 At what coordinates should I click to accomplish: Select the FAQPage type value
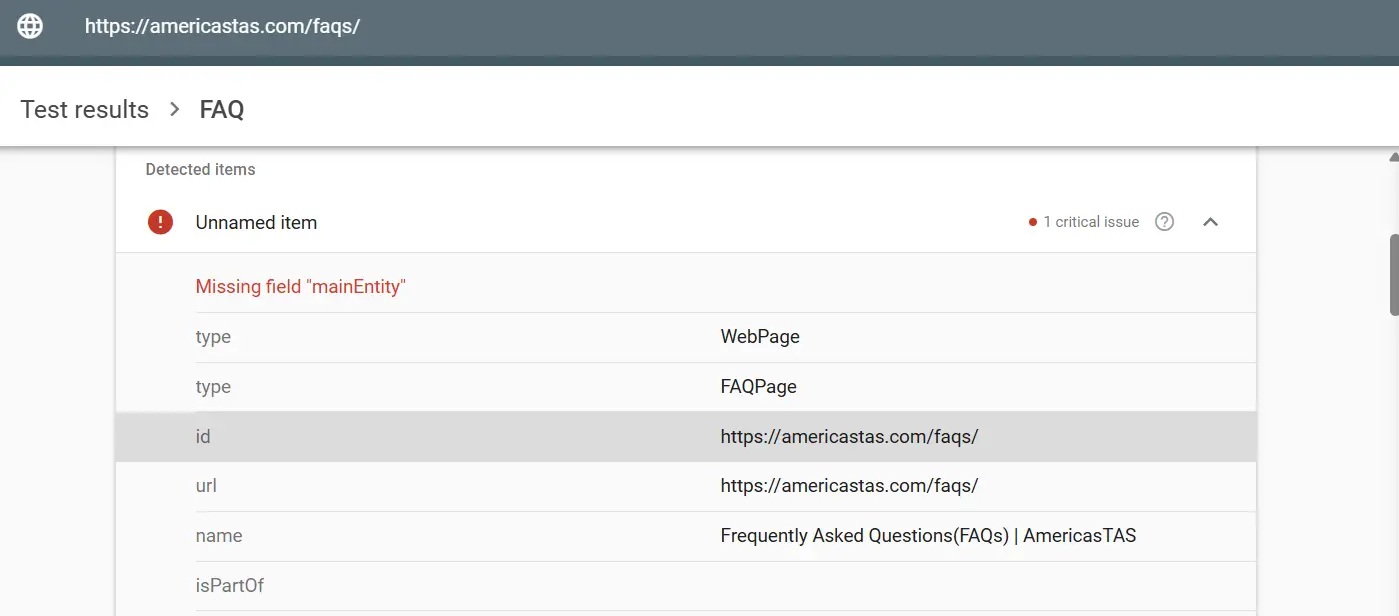[x=758, y=387]
